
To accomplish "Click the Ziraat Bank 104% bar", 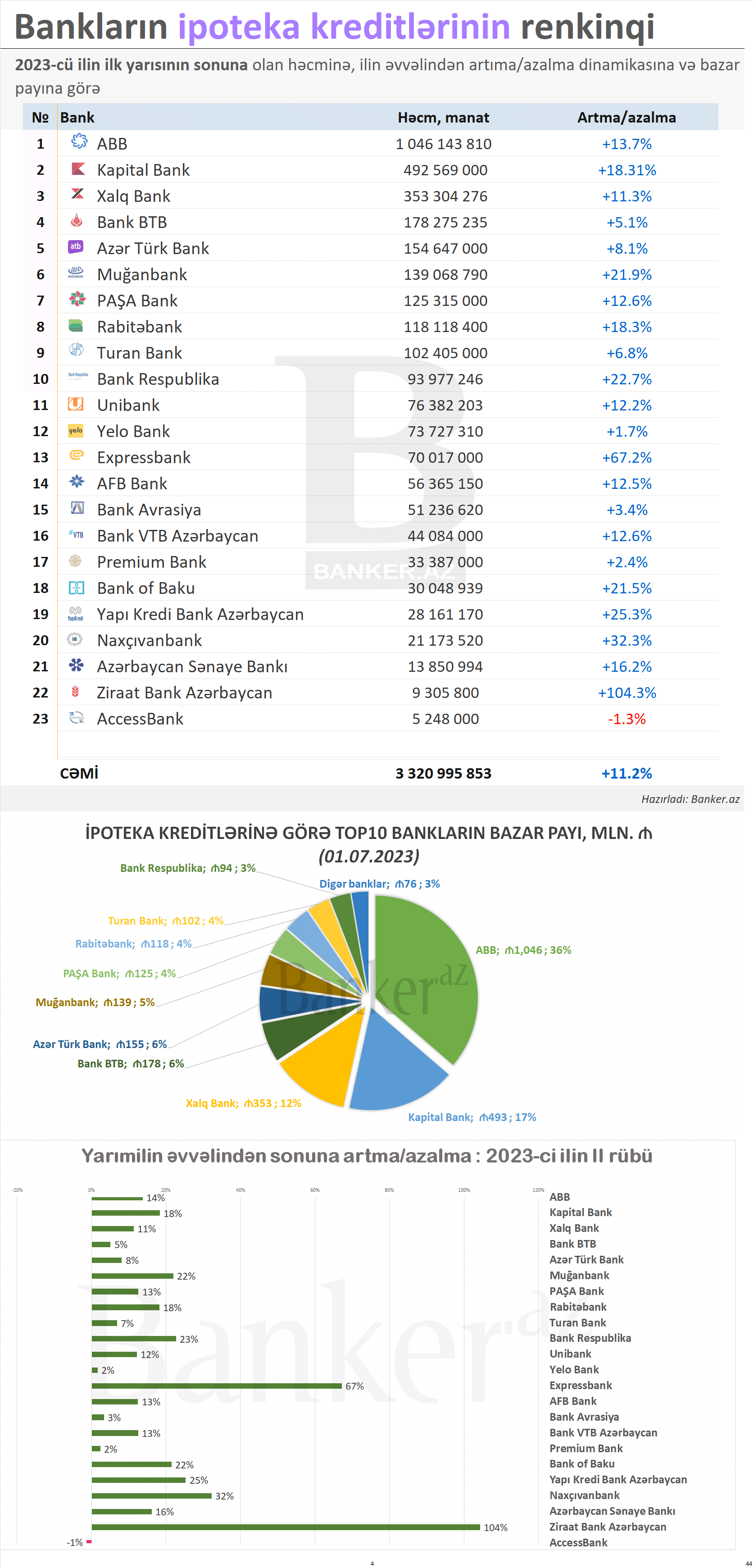I will (x=286, y=1527).
